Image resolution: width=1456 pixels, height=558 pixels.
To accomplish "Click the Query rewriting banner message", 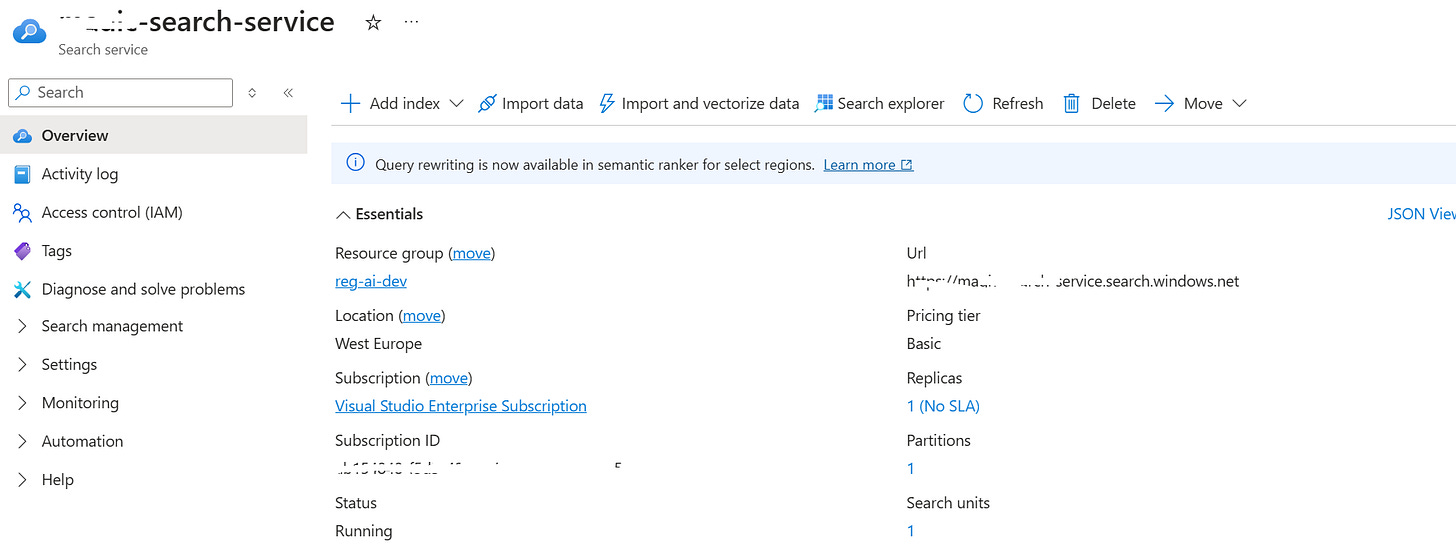I will coord(595,165).
